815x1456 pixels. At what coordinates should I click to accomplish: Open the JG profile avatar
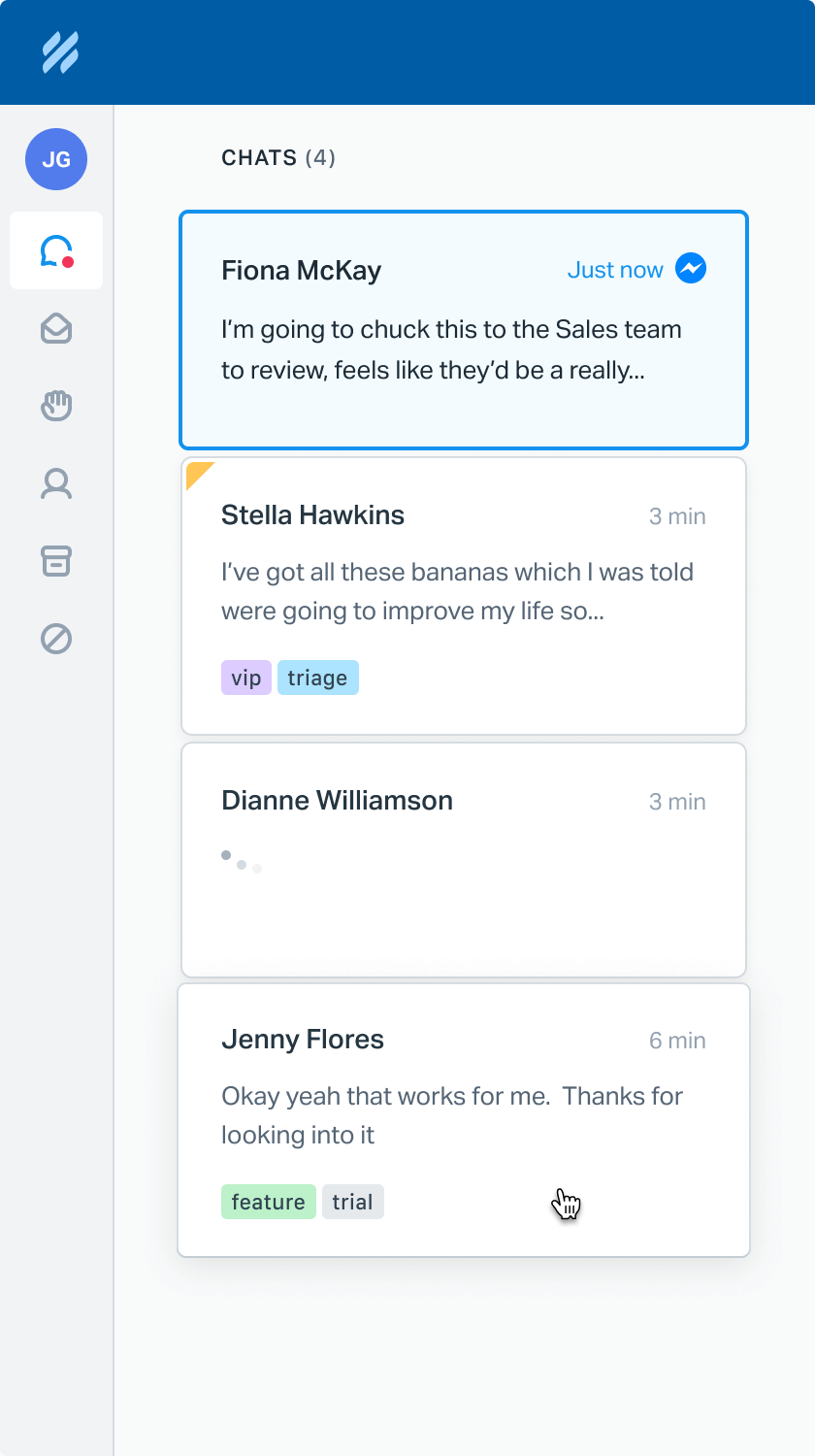click(x=55, y=159)
